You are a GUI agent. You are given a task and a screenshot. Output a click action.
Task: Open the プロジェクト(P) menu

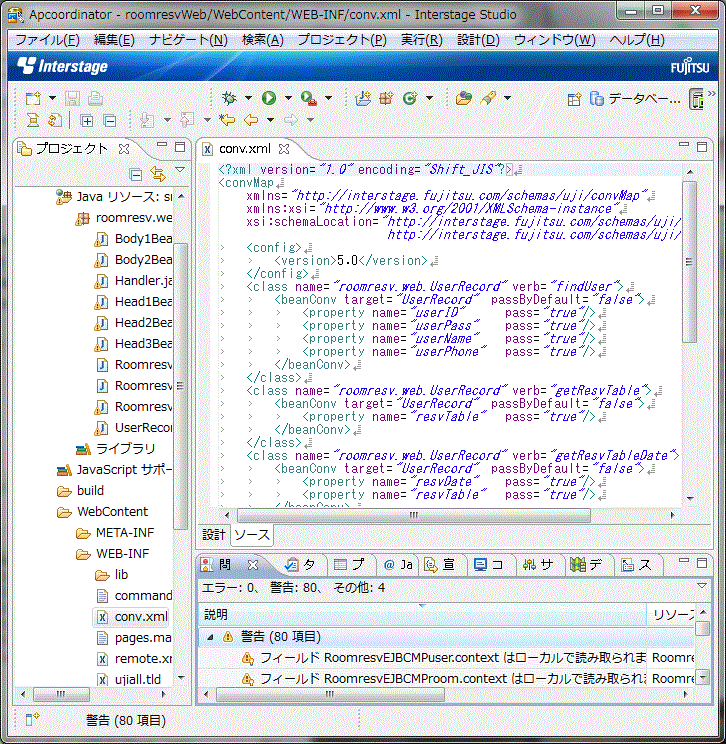point(342,40)
